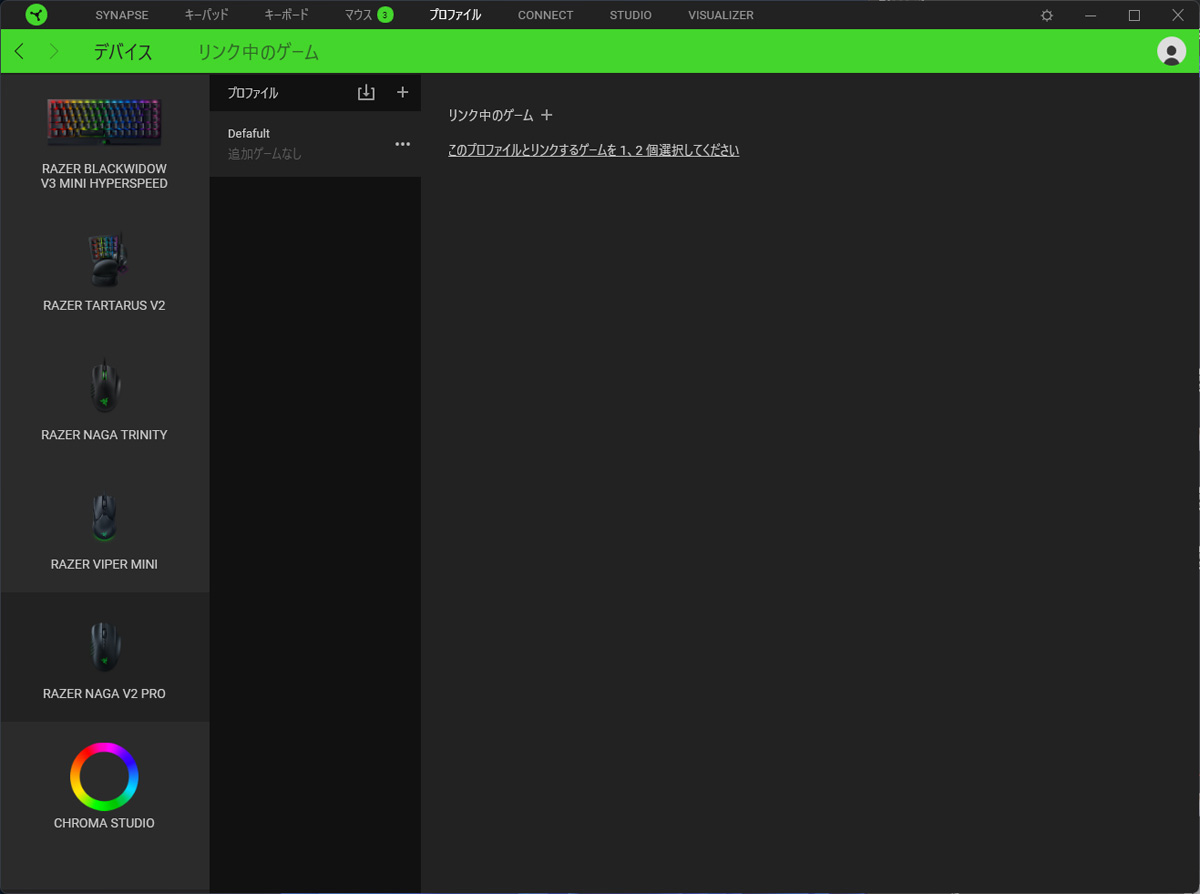Screen dimensions: 1200x894
Task: Click the plus icon beside リンク中のゲーム
Action: 546,115
